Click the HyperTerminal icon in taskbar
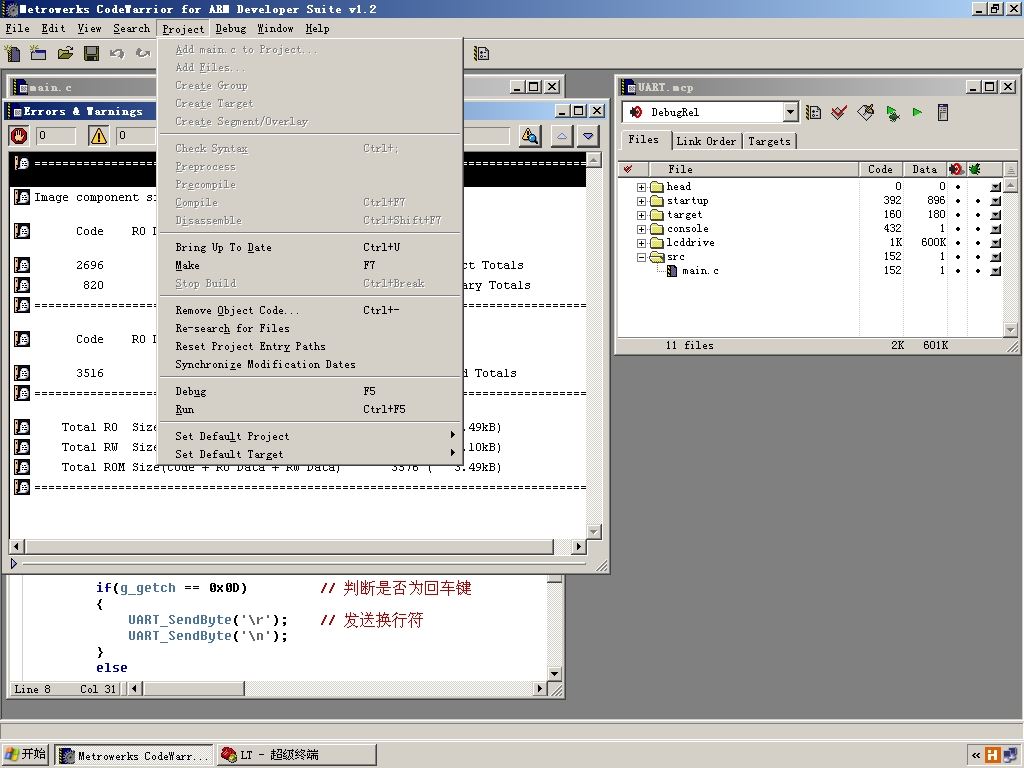The image size is (1024, 768). pos(229,755)
